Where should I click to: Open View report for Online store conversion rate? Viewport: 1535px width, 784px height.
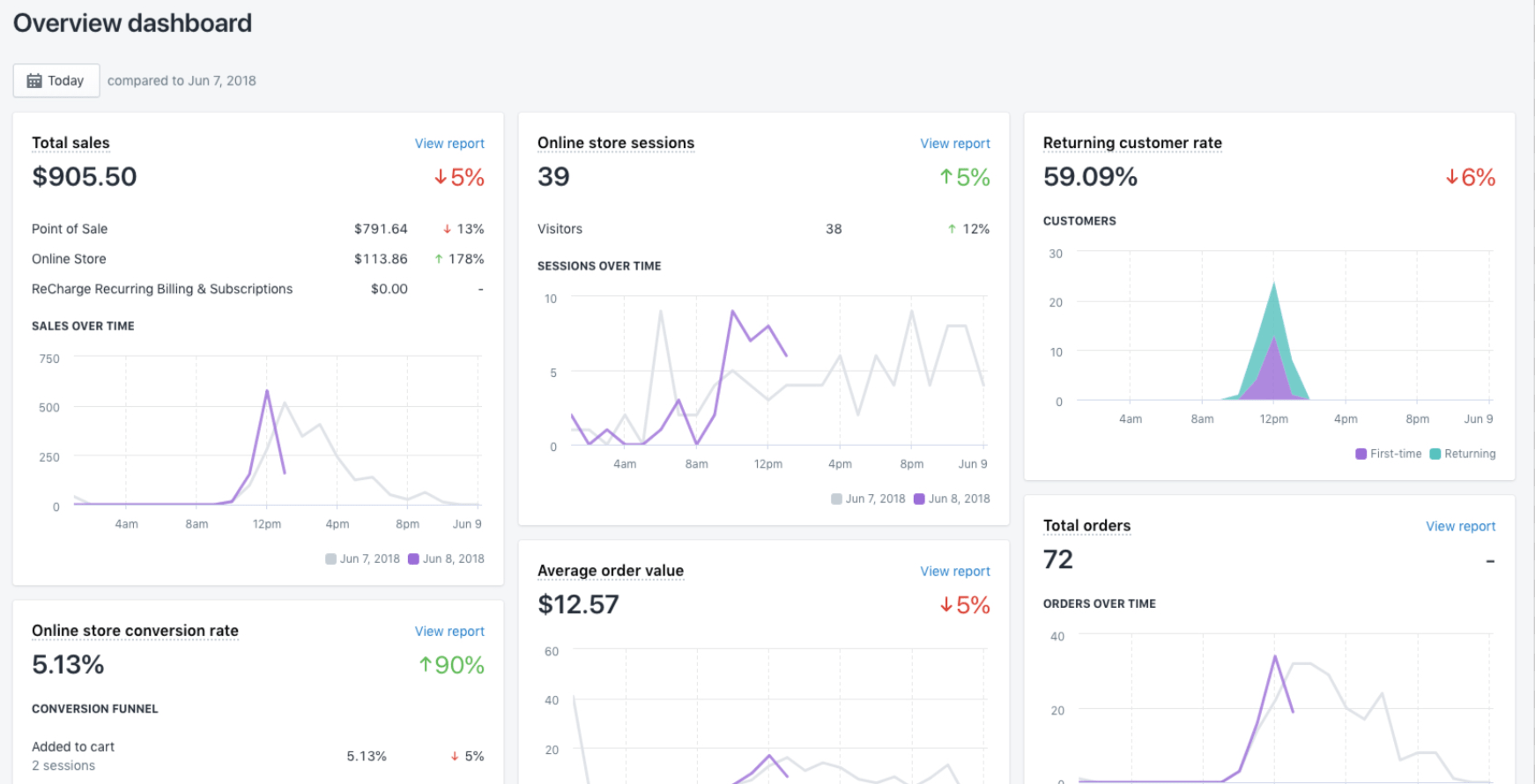pyautogui.click(x=449, y=632)
